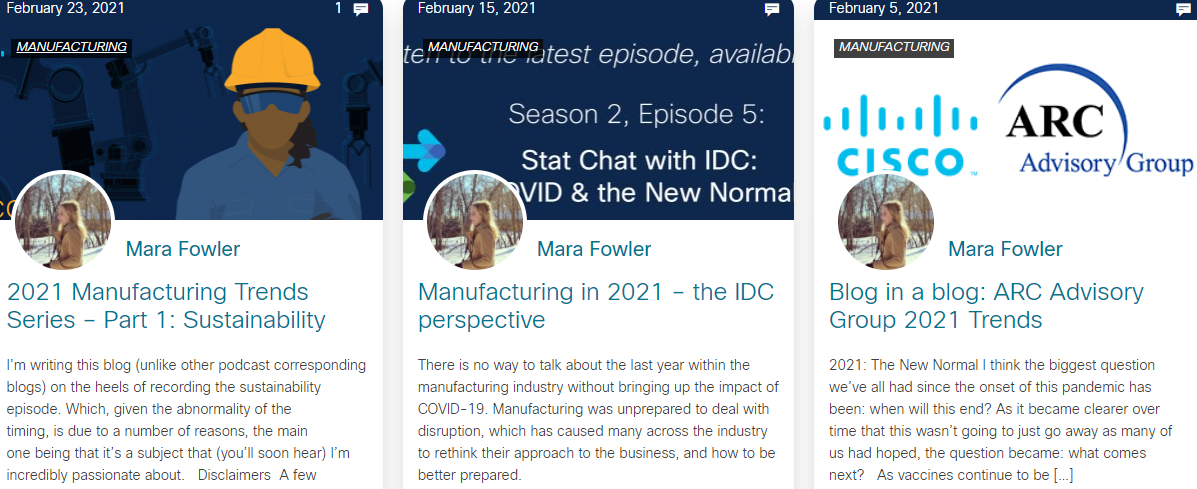Select the Manufacturing tag on the hard hat image
The image size is (1197, 489).
pyautogui.click(x=72, y=47)
